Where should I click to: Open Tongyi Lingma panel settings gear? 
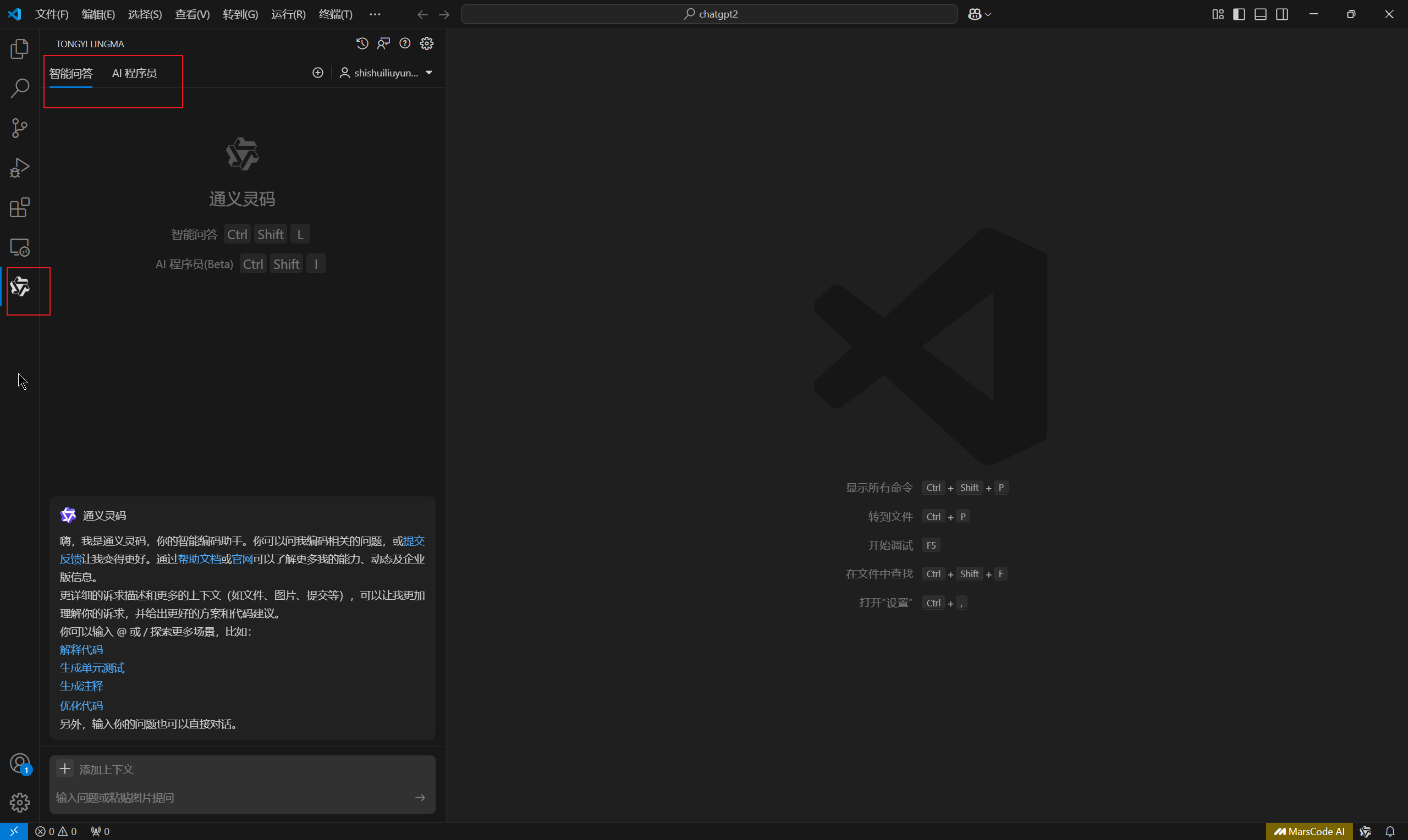[x=427, y=43]
